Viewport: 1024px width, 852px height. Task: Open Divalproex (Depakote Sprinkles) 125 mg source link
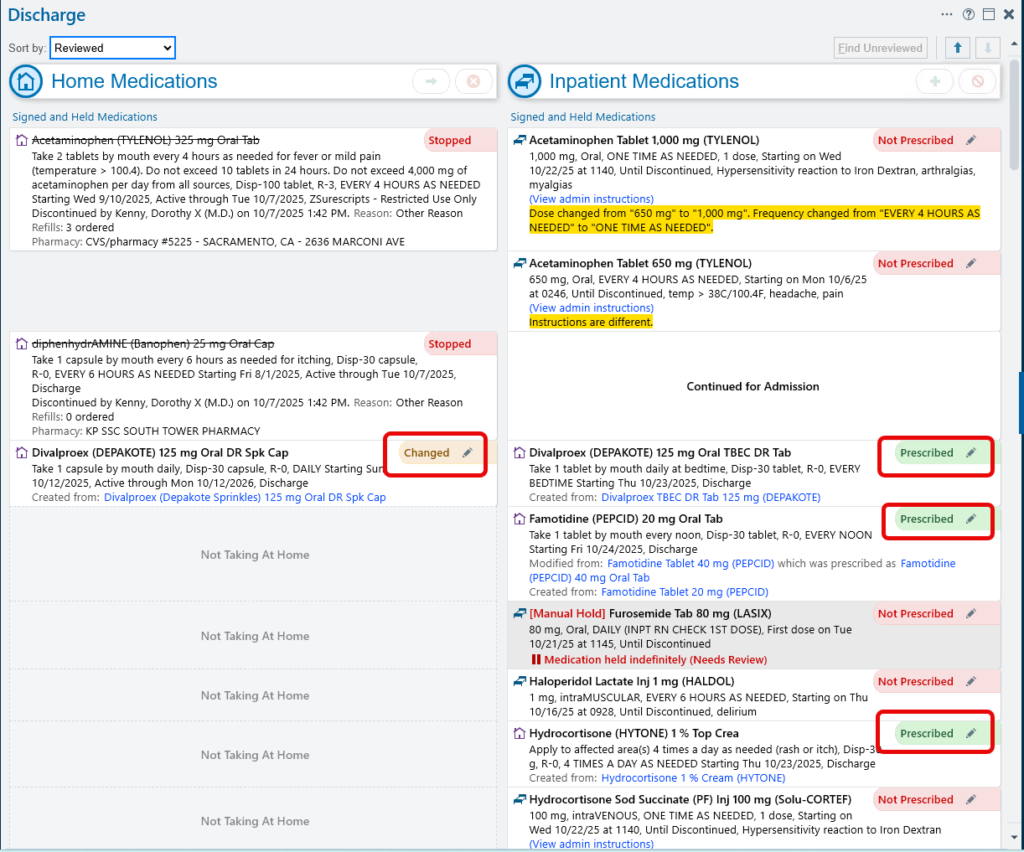(x=245, y=497)
